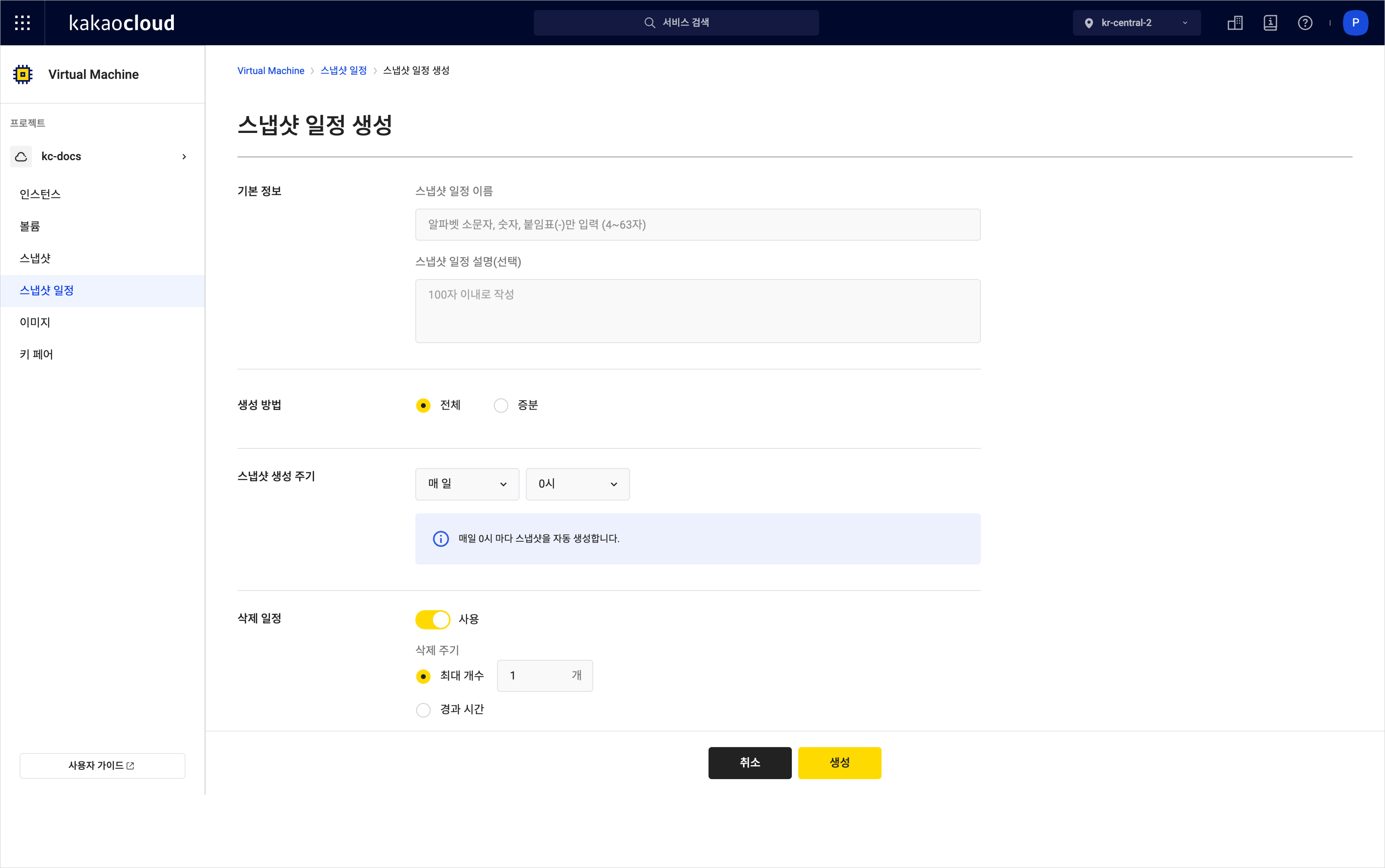Screen dimensions: 1385x868
Task: Open the help question mark icon
Action: click(1305, 23)
